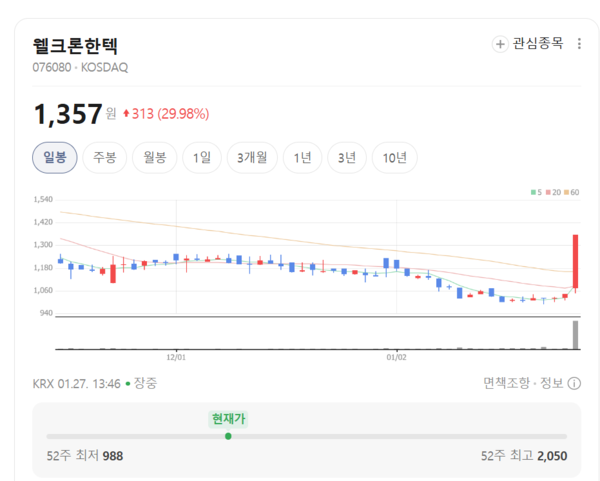Image resolution: width=600 pixels, height=481 pixels.
Task: Click the 관심종목 label
Action: point(538,44)
